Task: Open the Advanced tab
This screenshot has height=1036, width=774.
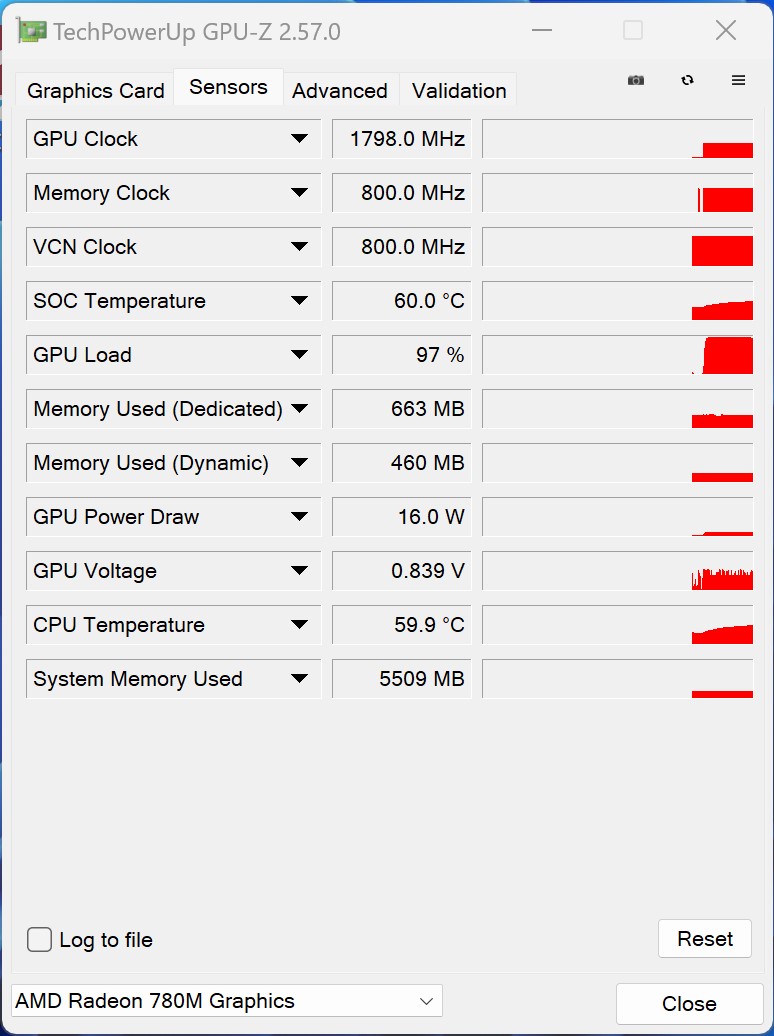Action: pyautogui.click(x=340, y=91)
